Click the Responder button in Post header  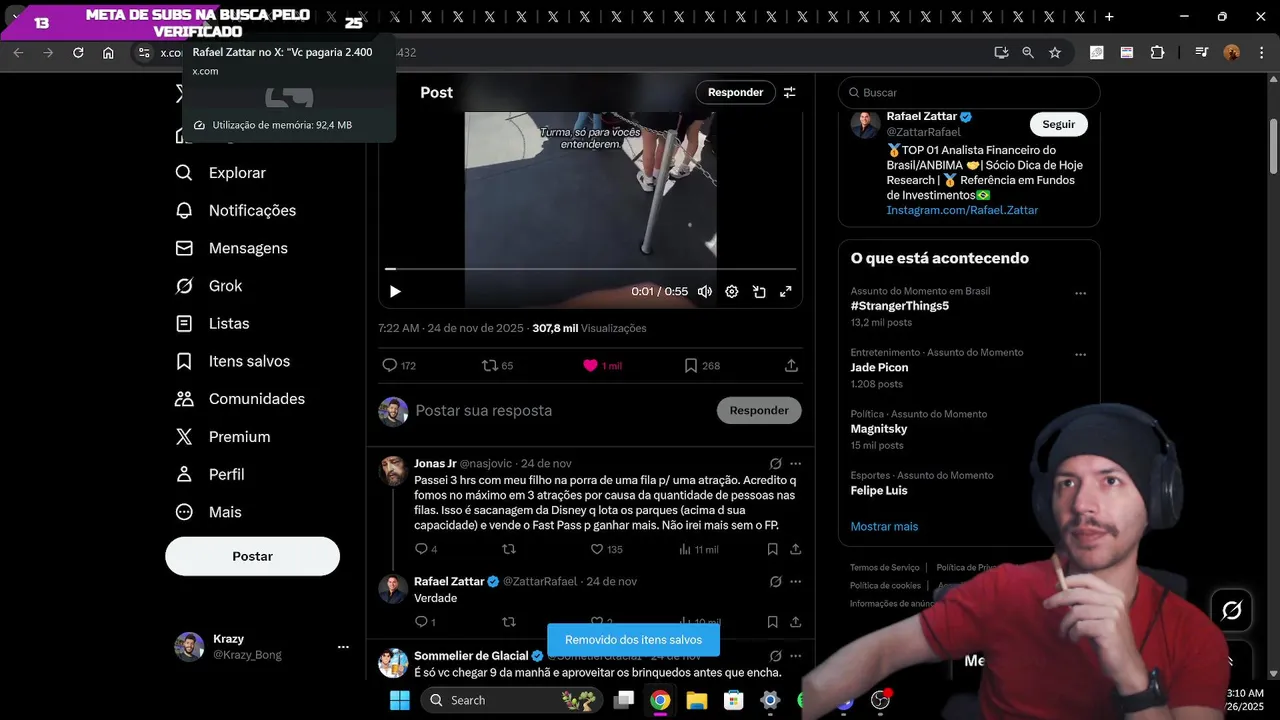point(735,92)
